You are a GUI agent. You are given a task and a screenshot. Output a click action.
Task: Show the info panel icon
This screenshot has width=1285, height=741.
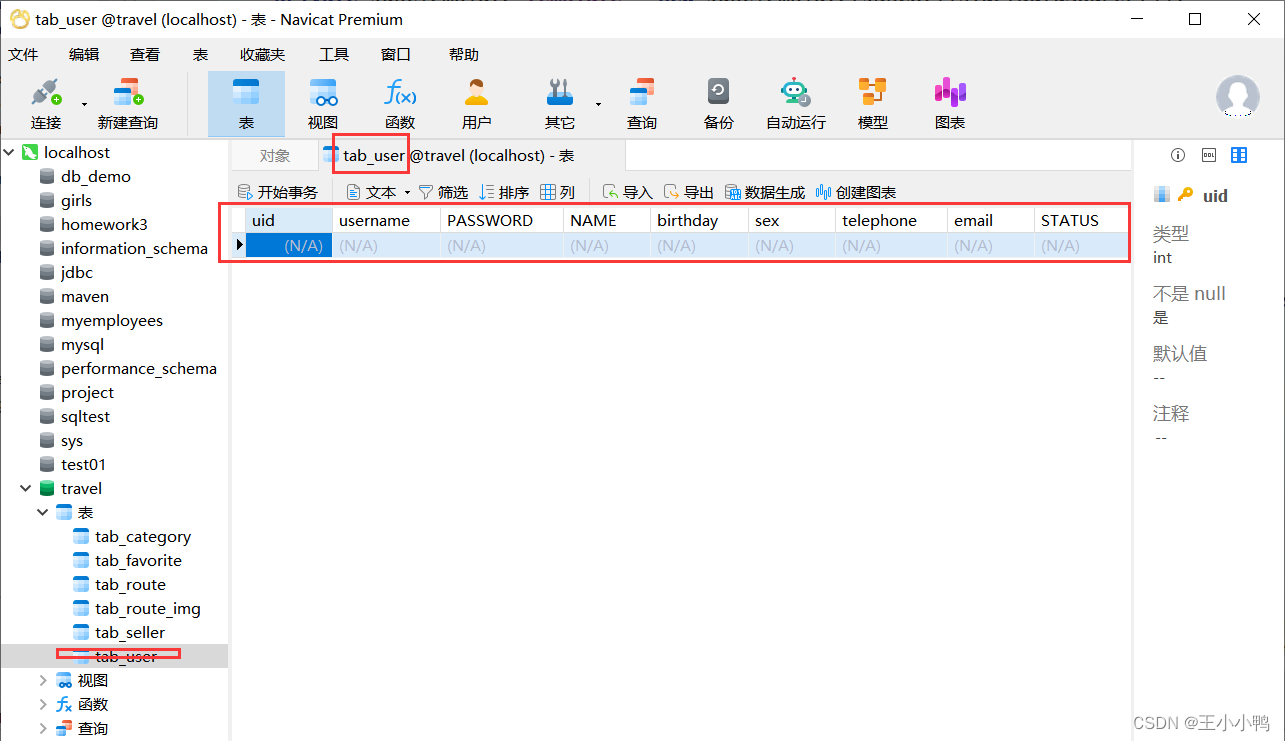point(1178,155)
